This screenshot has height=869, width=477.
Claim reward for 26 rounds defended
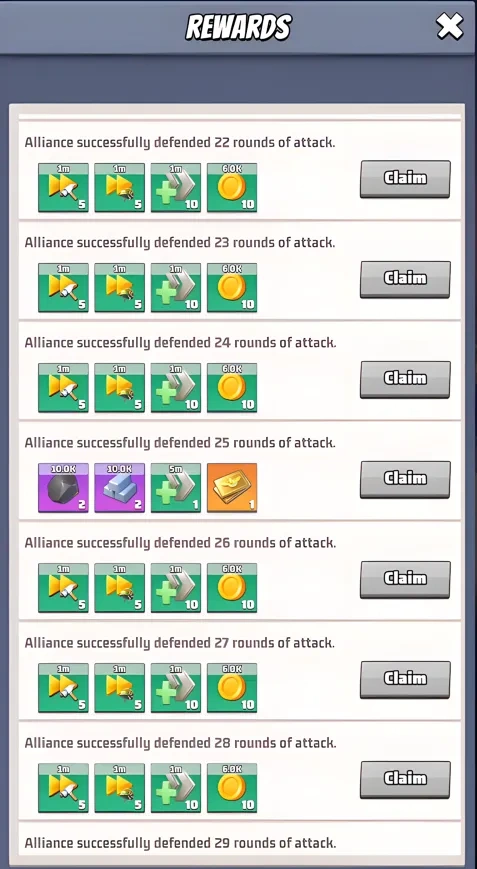click(x=405, y=579)
